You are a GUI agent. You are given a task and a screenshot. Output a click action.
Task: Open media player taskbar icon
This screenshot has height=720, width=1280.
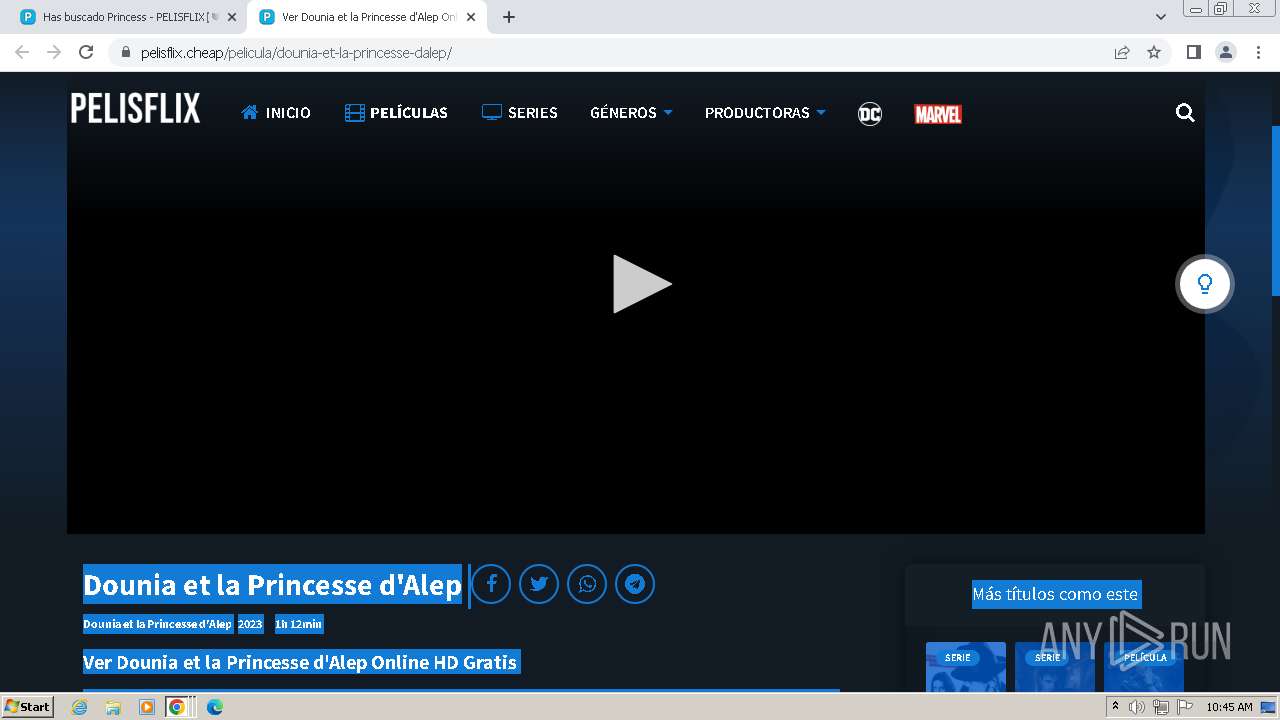pyautogui.click(x=146, y=707)
